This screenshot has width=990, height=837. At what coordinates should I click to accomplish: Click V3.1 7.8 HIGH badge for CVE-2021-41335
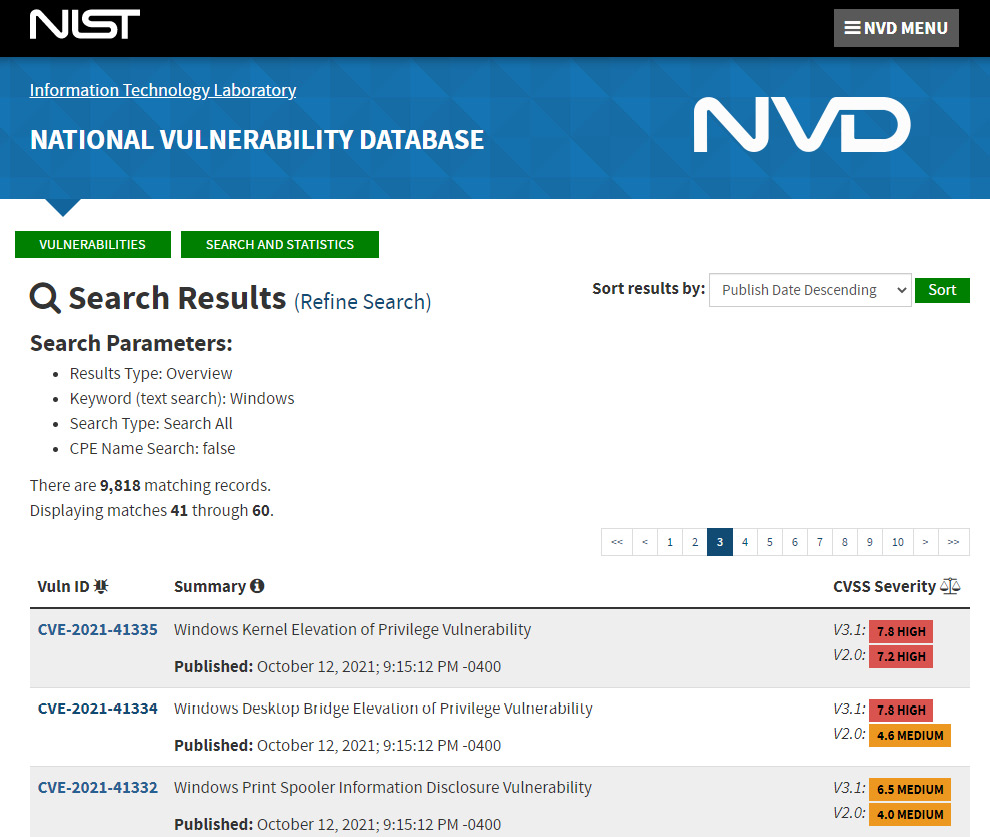901,631
